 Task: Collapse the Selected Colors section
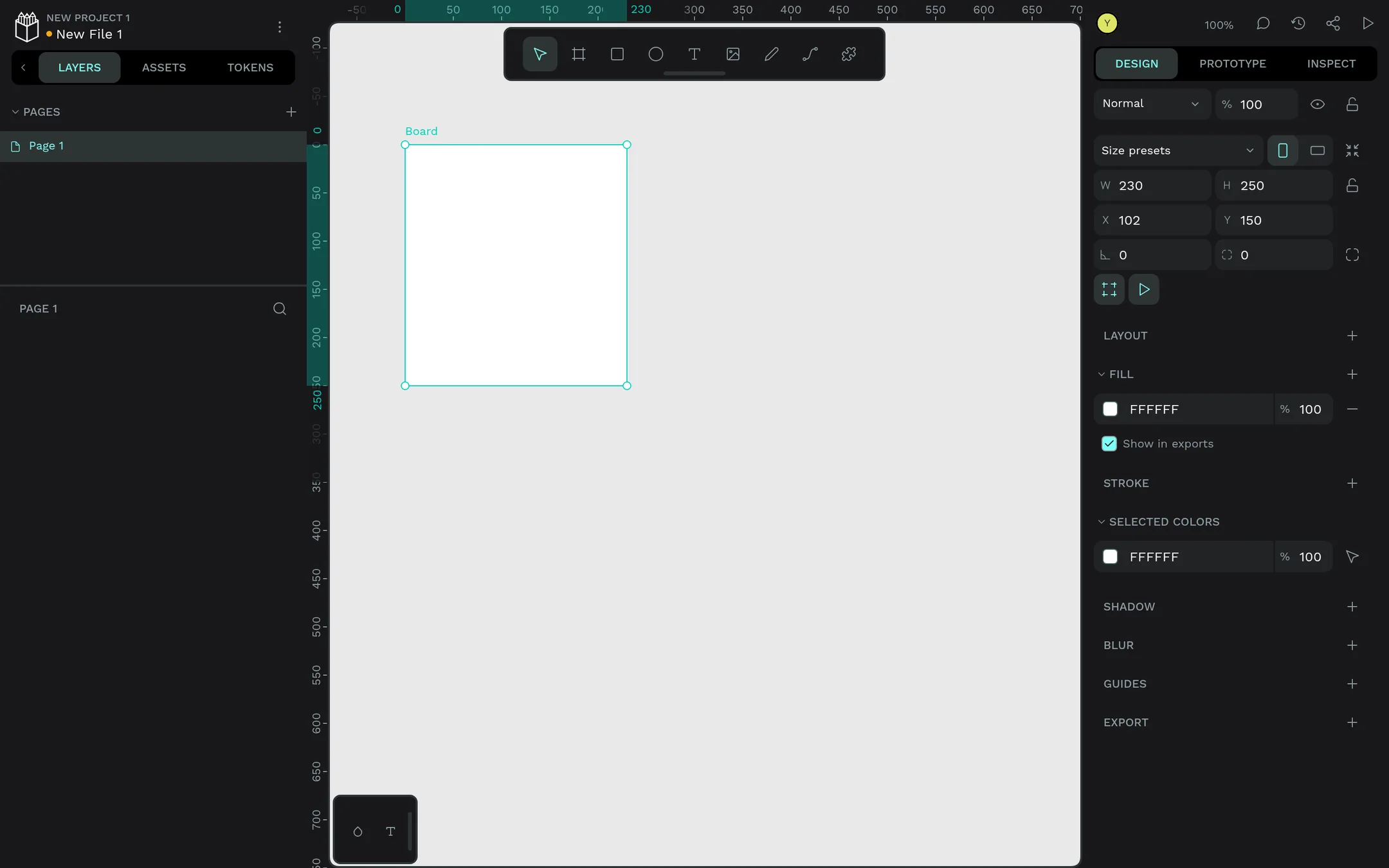pyautogui.click(x=1101, y=522)
